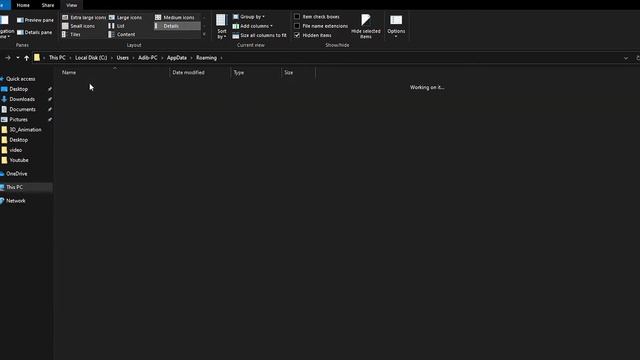Open the Sort by menu
The image size is (640, 360).
pyautogui.click(x=221, y=27)
